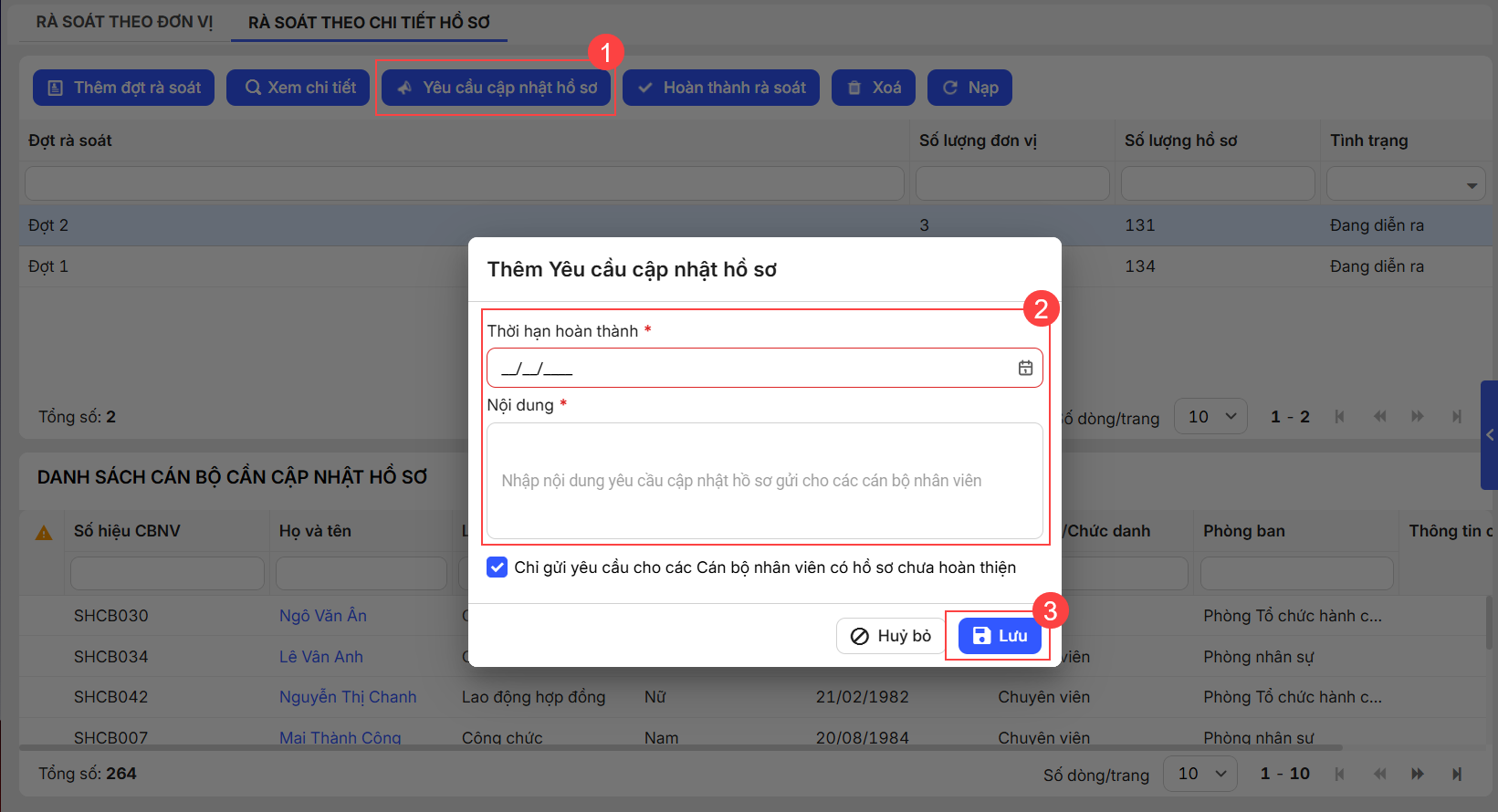Click the Xoá delete button
Image resolution: width=1498 pixels, height=812 pixels.
(x=873, y=88)
